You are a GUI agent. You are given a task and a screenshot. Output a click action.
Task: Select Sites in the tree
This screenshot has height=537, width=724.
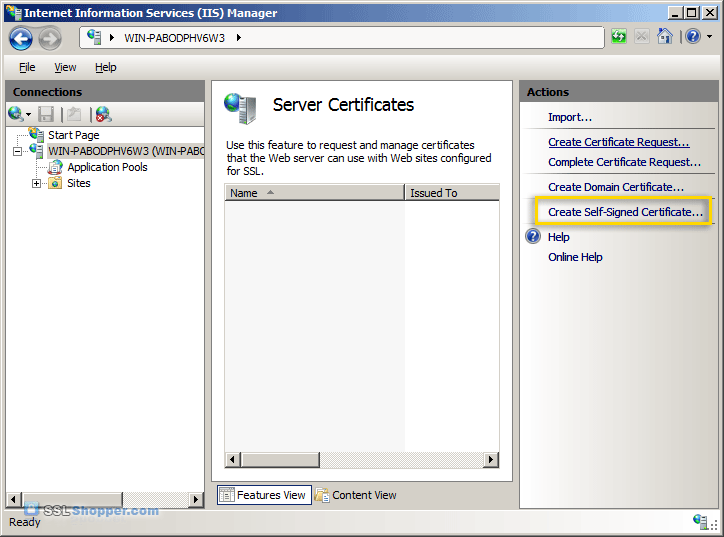coord(78,183)
